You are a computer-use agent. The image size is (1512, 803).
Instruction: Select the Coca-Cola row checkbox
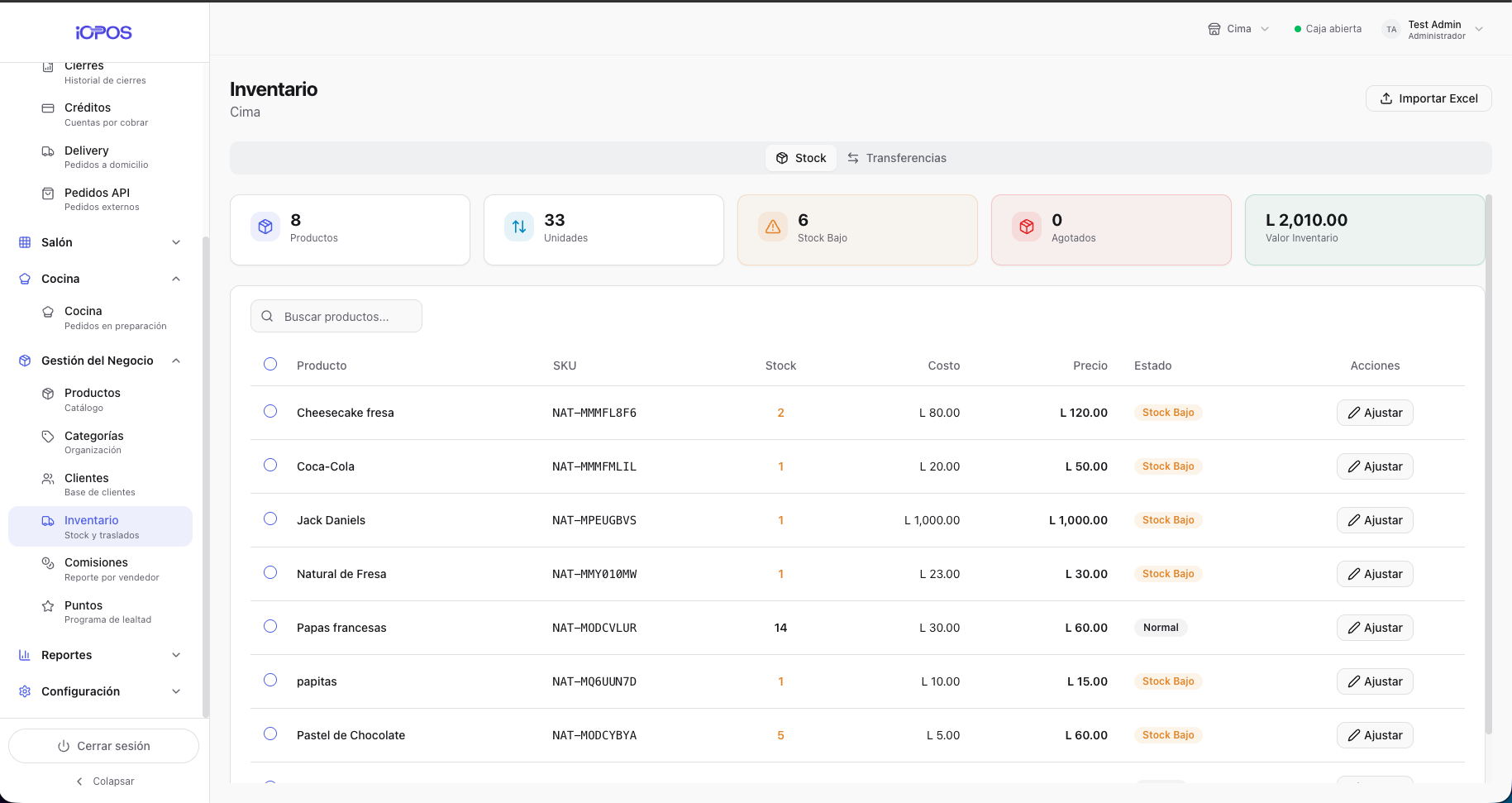click(x=270, y=465)
